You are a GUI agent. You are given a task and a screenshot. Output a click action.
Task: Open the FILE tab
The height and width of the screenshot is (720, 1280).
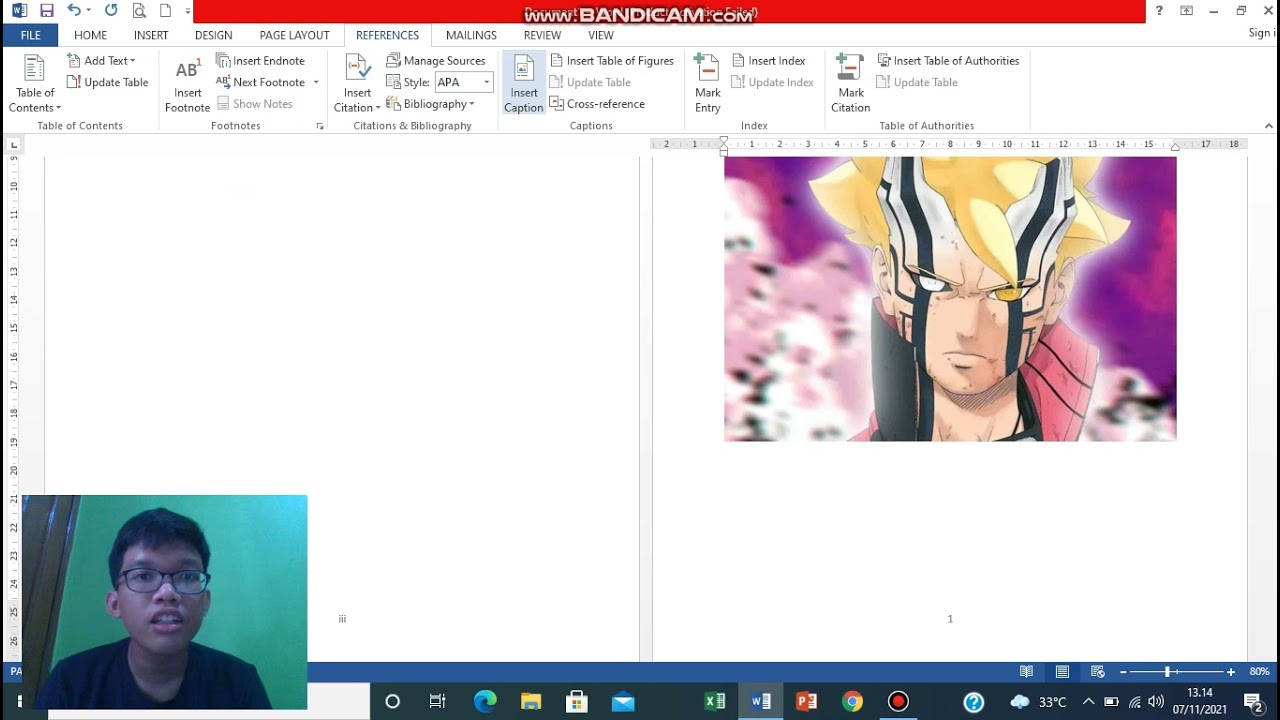tap(31, 35)
